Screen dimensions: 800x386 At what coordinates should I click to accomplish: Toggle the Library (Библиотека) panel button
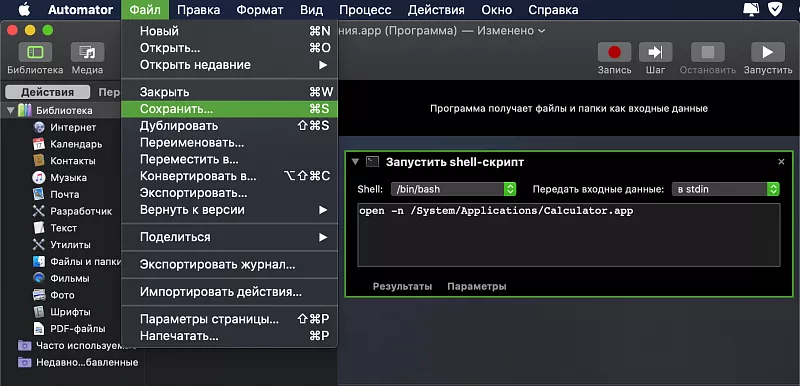[x=35, y=52]
